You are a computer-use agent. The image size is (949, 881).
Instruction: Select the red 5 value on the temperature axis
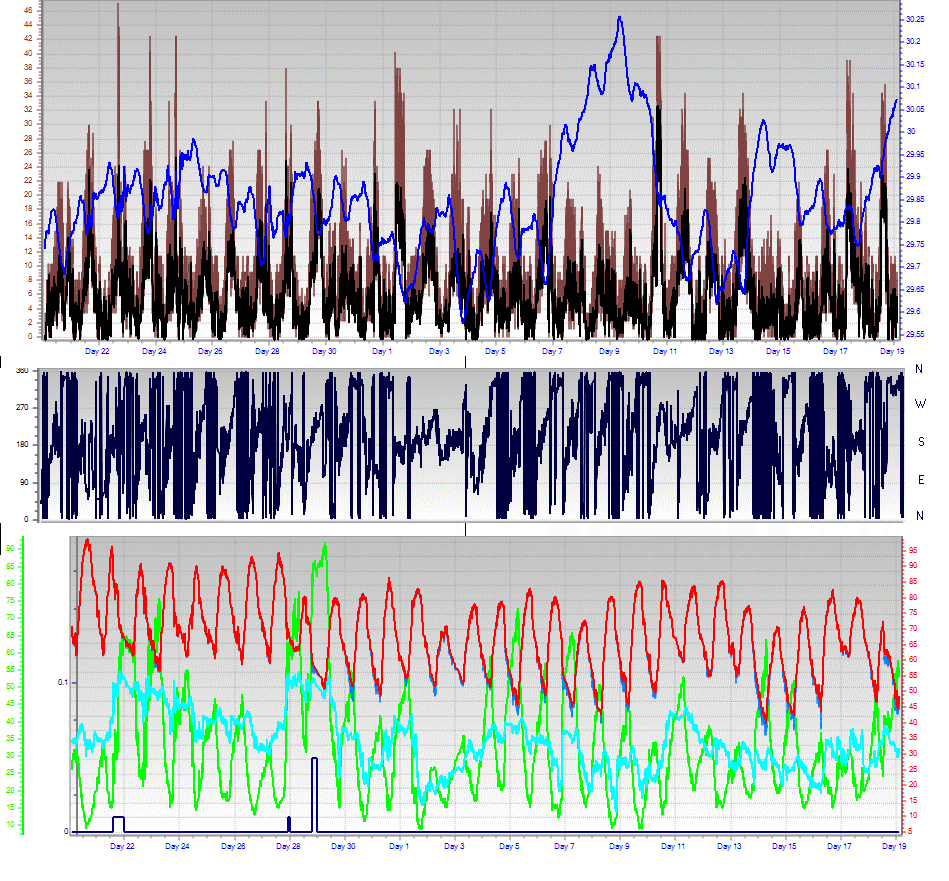(910, 831)
